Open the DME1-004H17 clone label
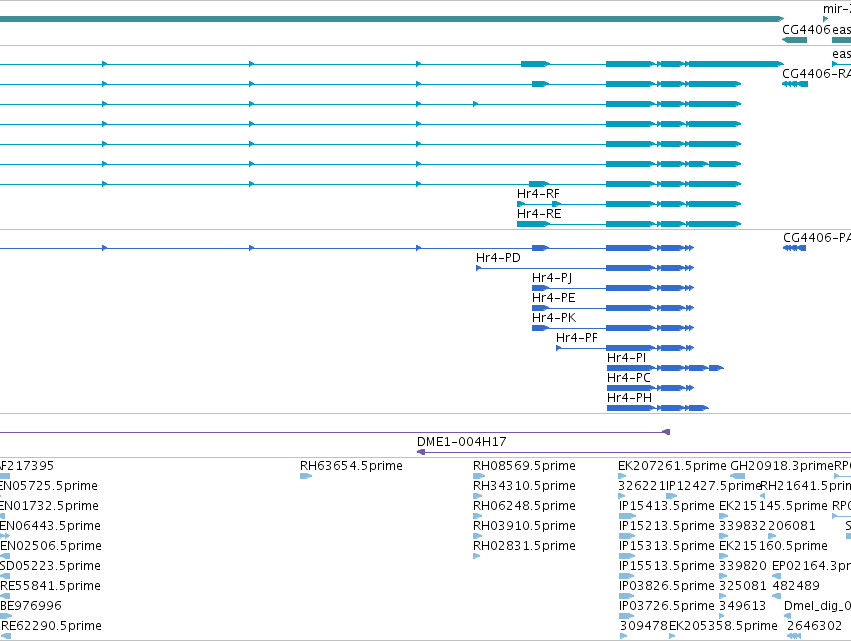 [x=461, y=442]
